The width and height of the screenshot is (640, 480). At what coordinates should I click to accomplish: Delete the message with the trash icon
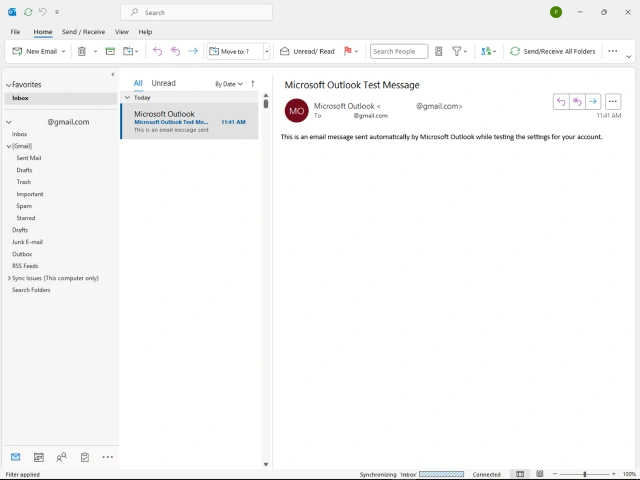pyautogui.click(x=82, y=51)
